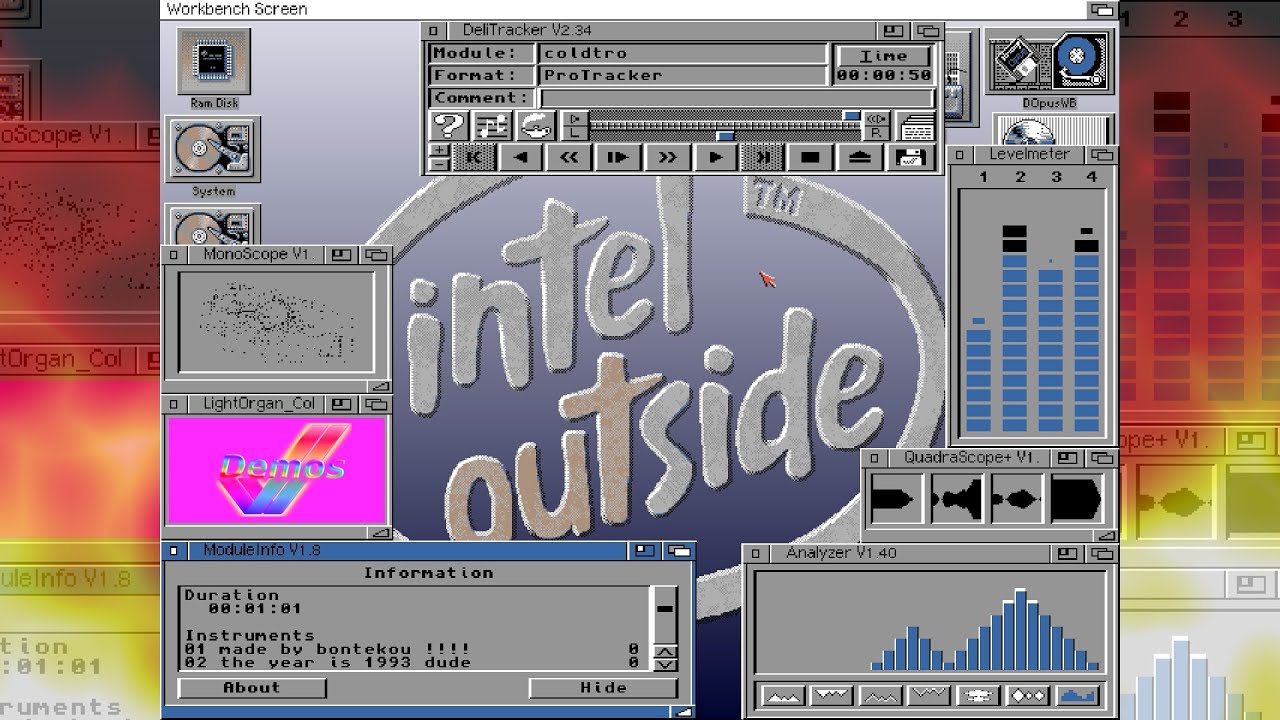Select diamonds mode in Analyzer
This screenshot has height=720, width=1280.
click(x=1027, y=695)
